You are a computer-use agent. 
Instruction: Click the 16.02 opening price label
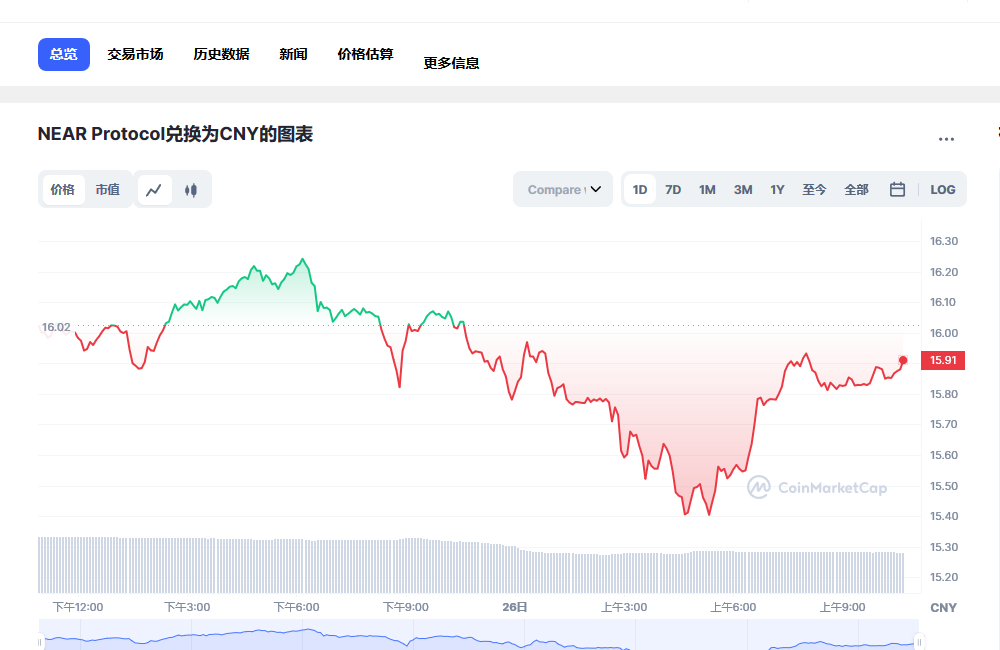56,327
